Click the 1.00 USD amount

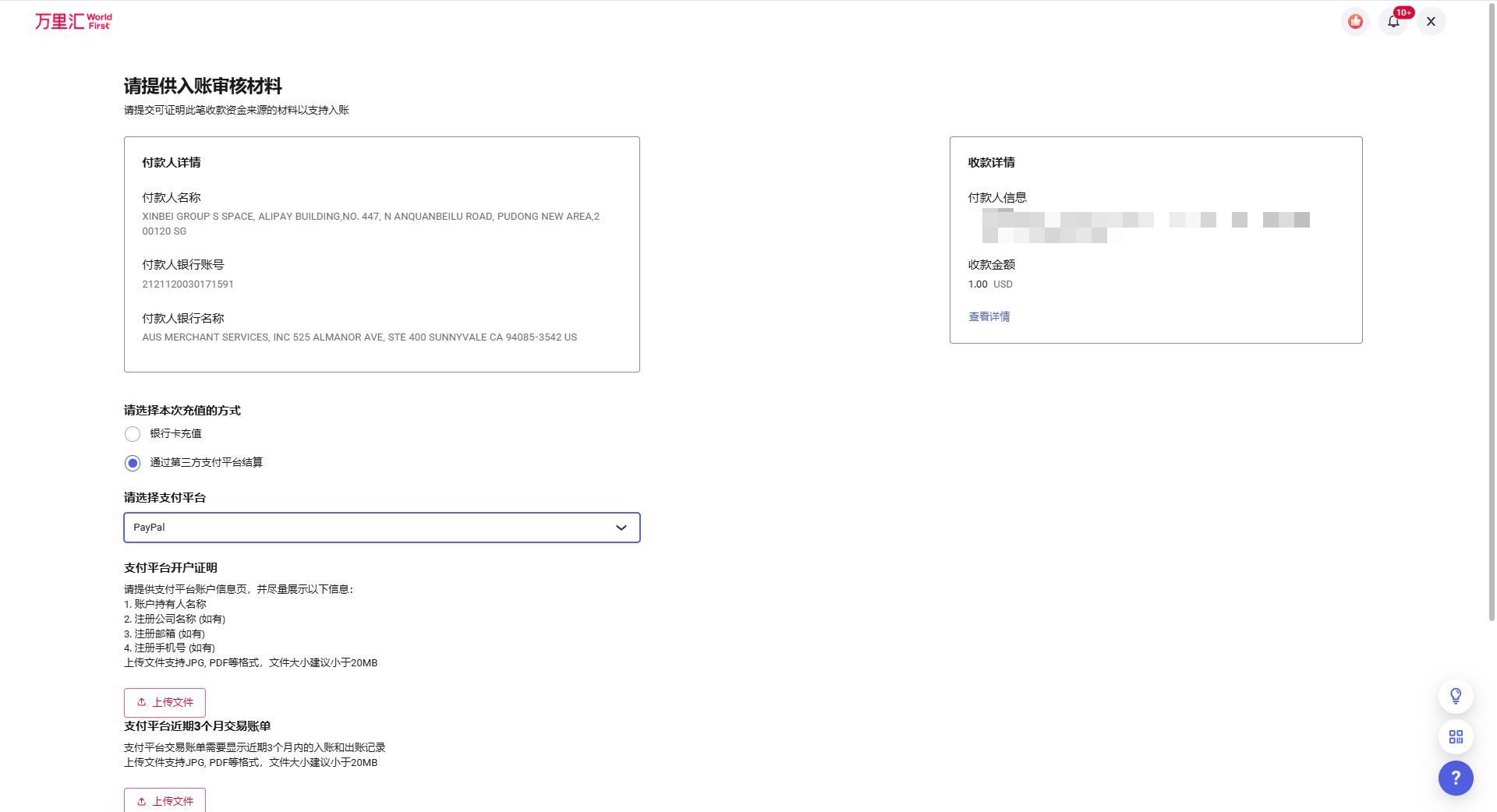pyautogui.click(x=990, y=284)
